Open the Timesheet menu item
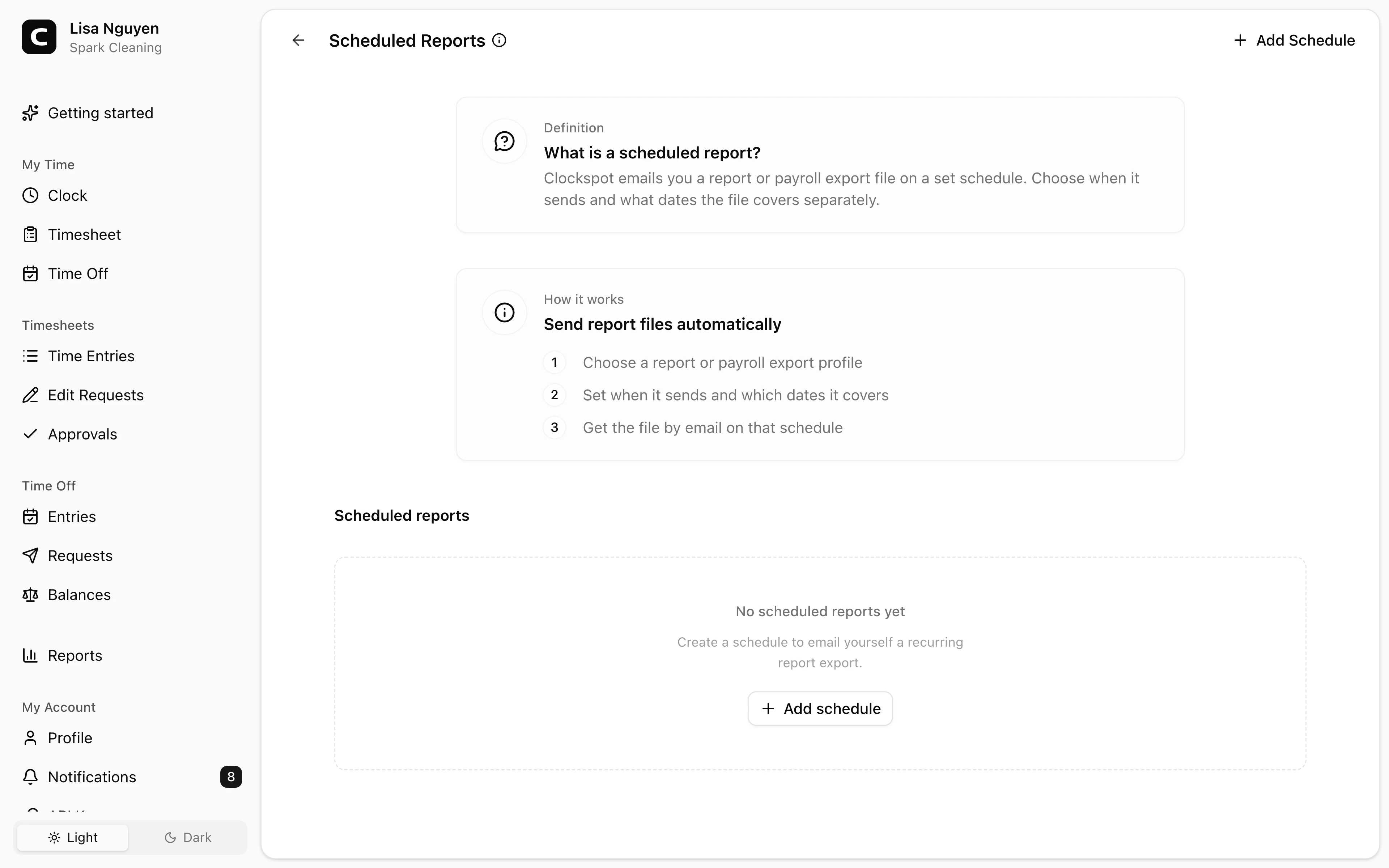Viewport: 1389px width, 868px height. tap(84, 235)
